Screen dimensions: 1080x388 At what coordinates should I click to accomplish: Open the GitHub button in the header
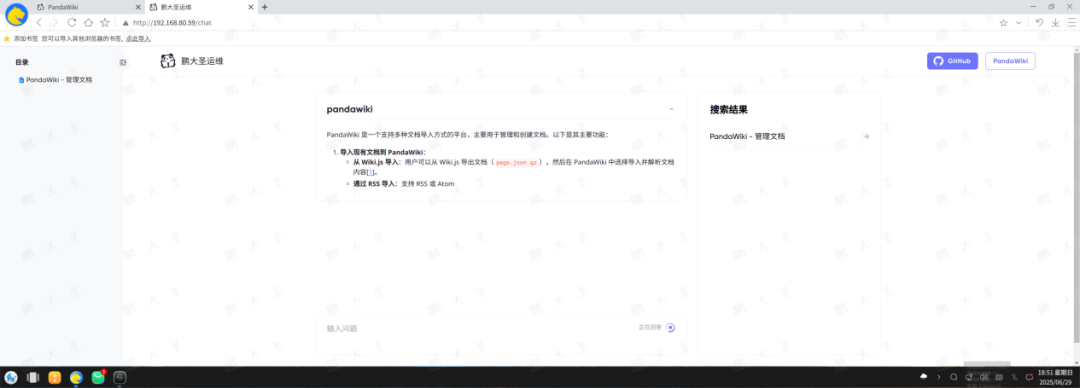pos(952,61)
